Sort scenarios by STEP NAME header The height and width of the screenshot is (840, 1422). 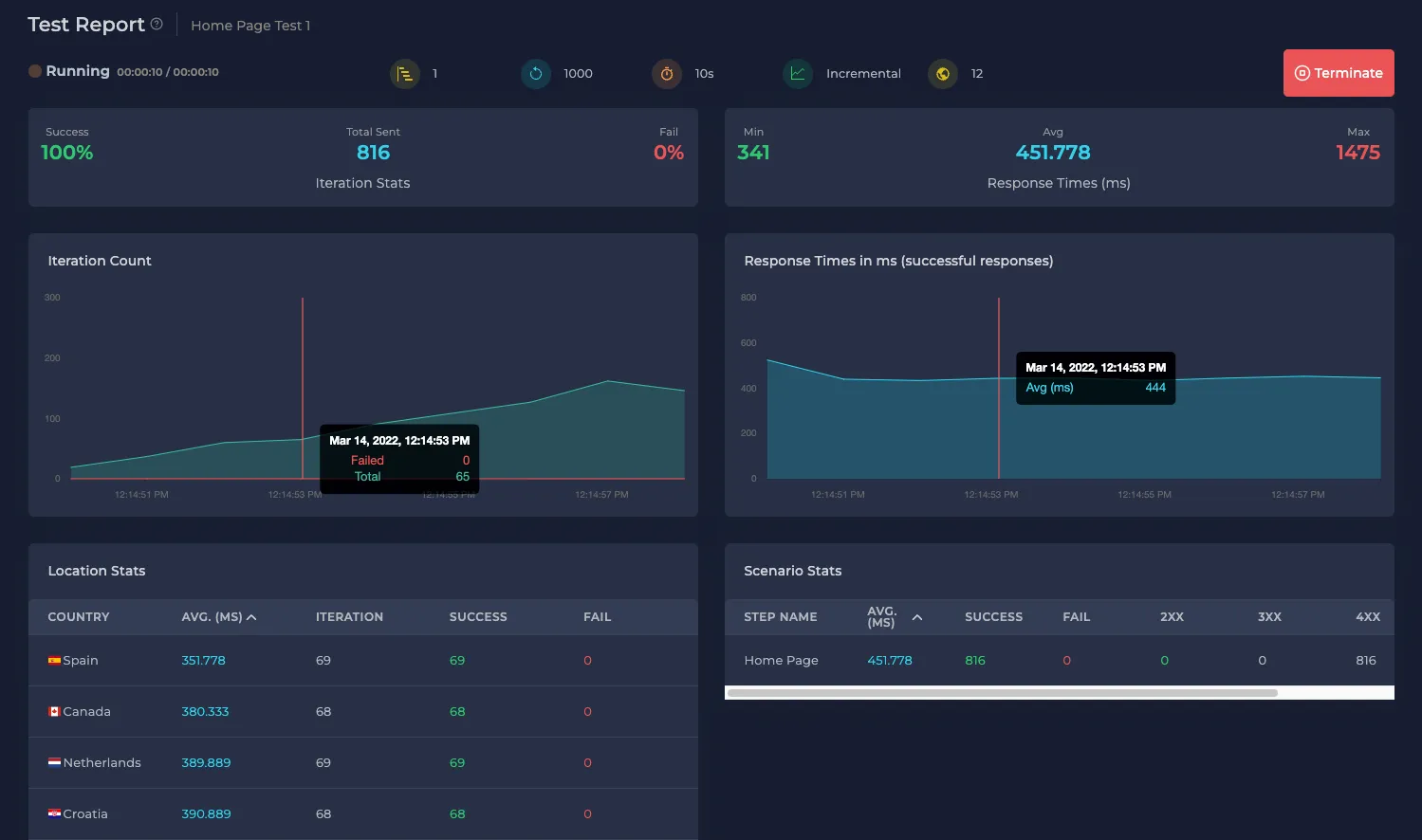(781, 616)
